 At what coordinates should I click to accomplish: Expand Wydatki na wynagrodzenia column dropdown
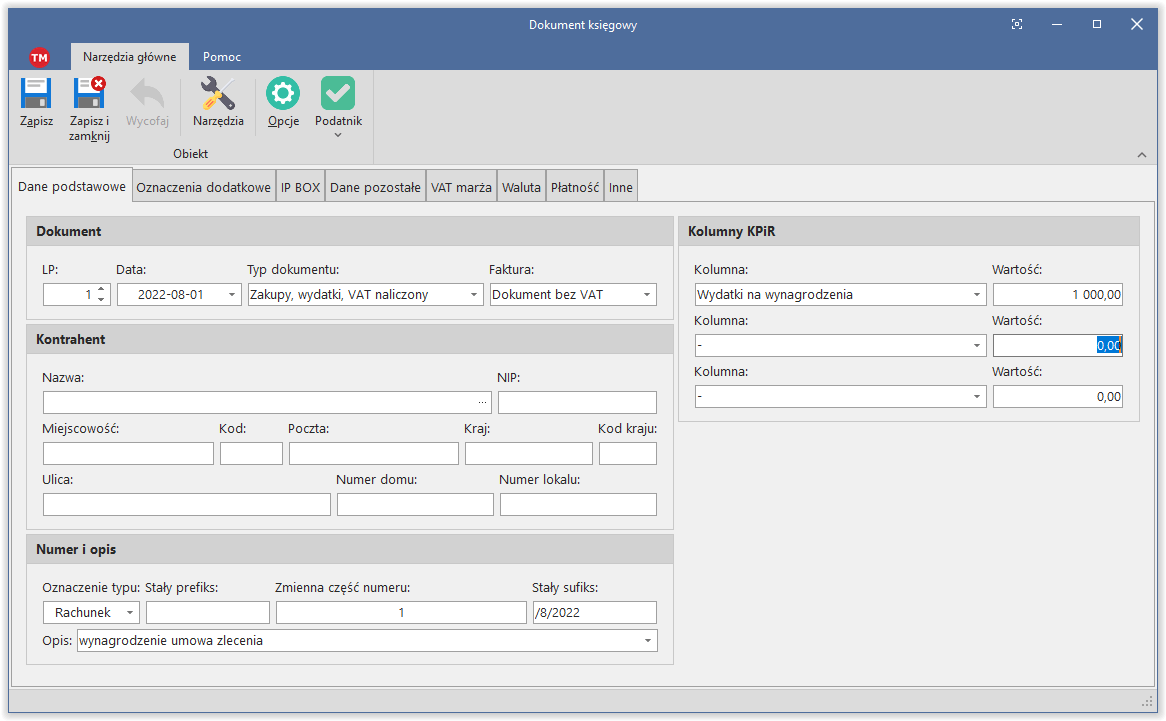976,295
